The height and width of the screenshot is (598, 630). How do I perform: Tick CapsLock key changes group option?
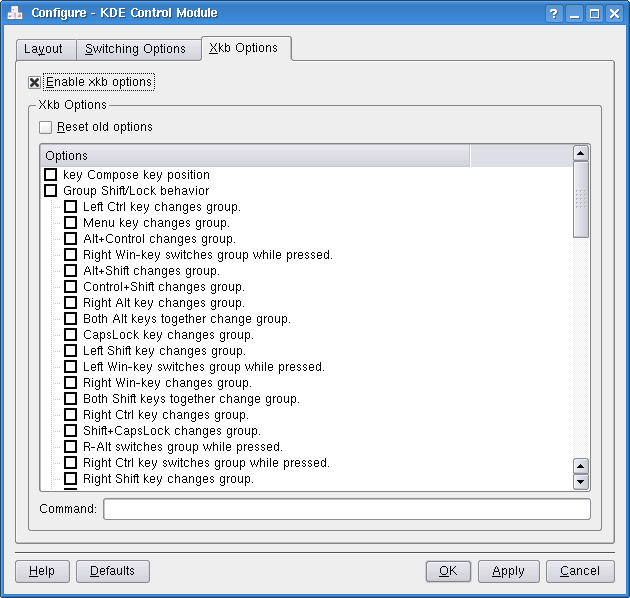click(x=70, y=335)
